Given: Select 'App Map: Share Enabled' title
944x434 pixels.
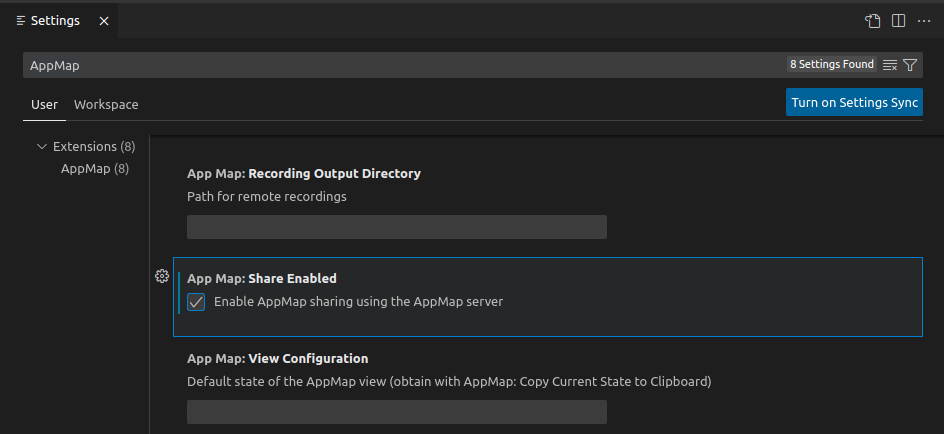Looking at the screenshot, I should (x=262, y=279).
